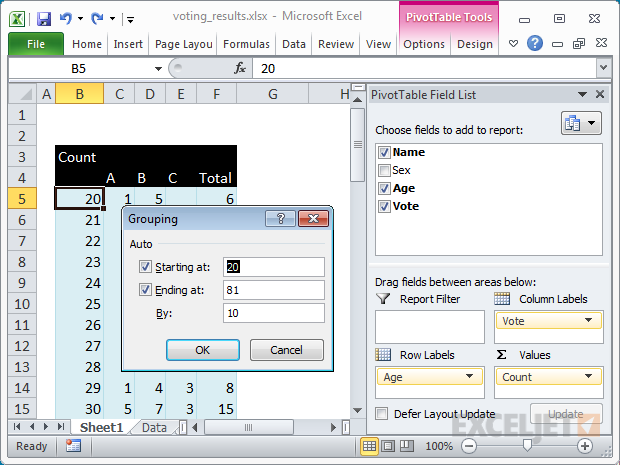Toggle the Defer Layout Update checkbox
The image size is (620, 465).
[x=382, y=414]
